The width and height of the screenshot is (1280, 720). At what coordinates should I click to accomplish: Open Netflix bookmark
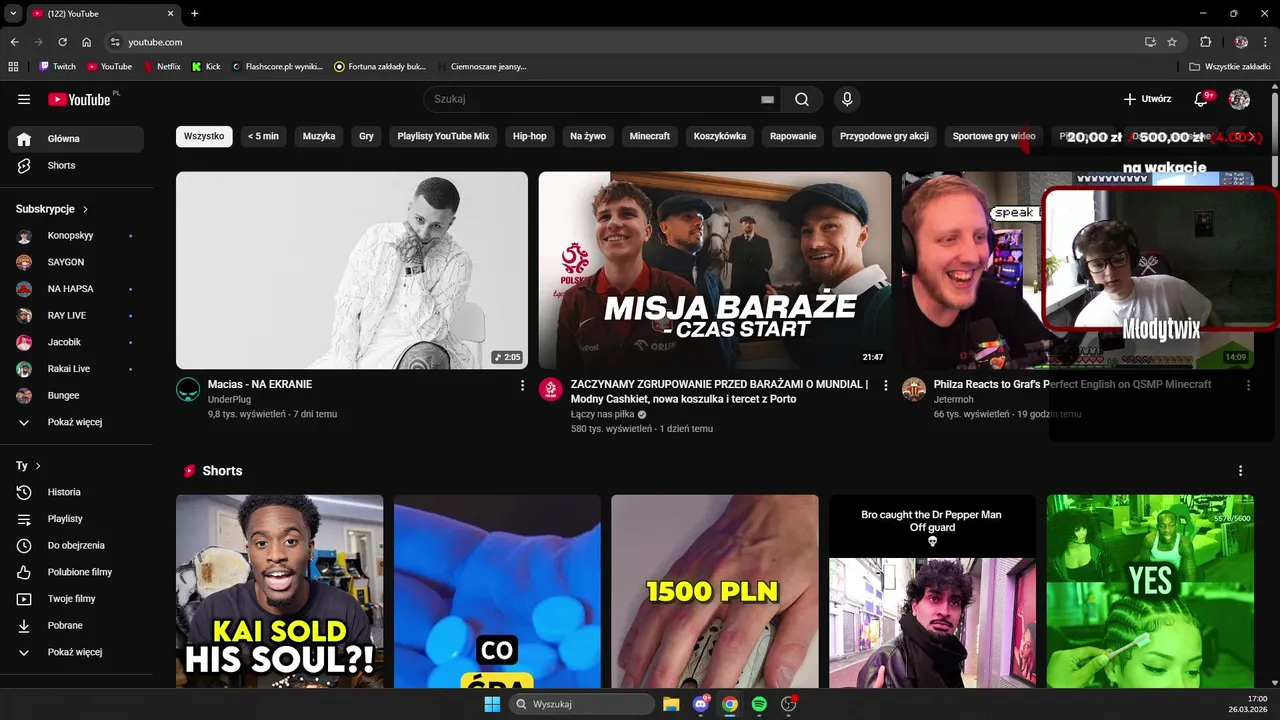tap(162, 67)
